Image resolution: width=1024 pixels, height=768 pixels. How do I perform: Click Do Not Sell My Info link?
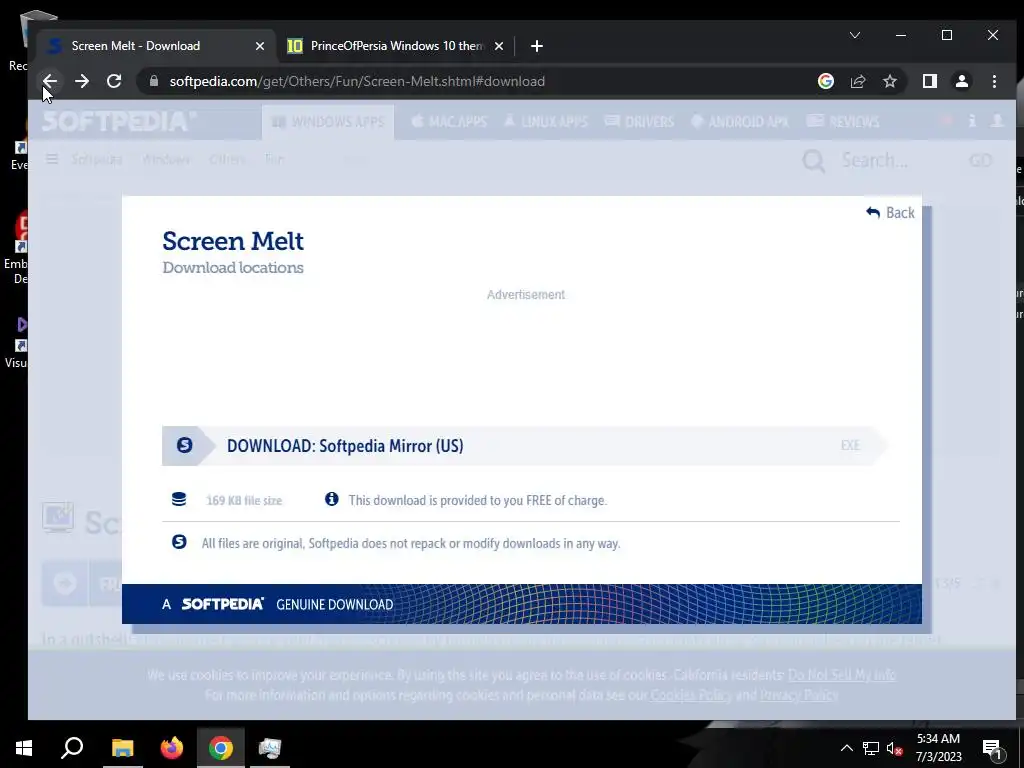[x=842, y=675]
